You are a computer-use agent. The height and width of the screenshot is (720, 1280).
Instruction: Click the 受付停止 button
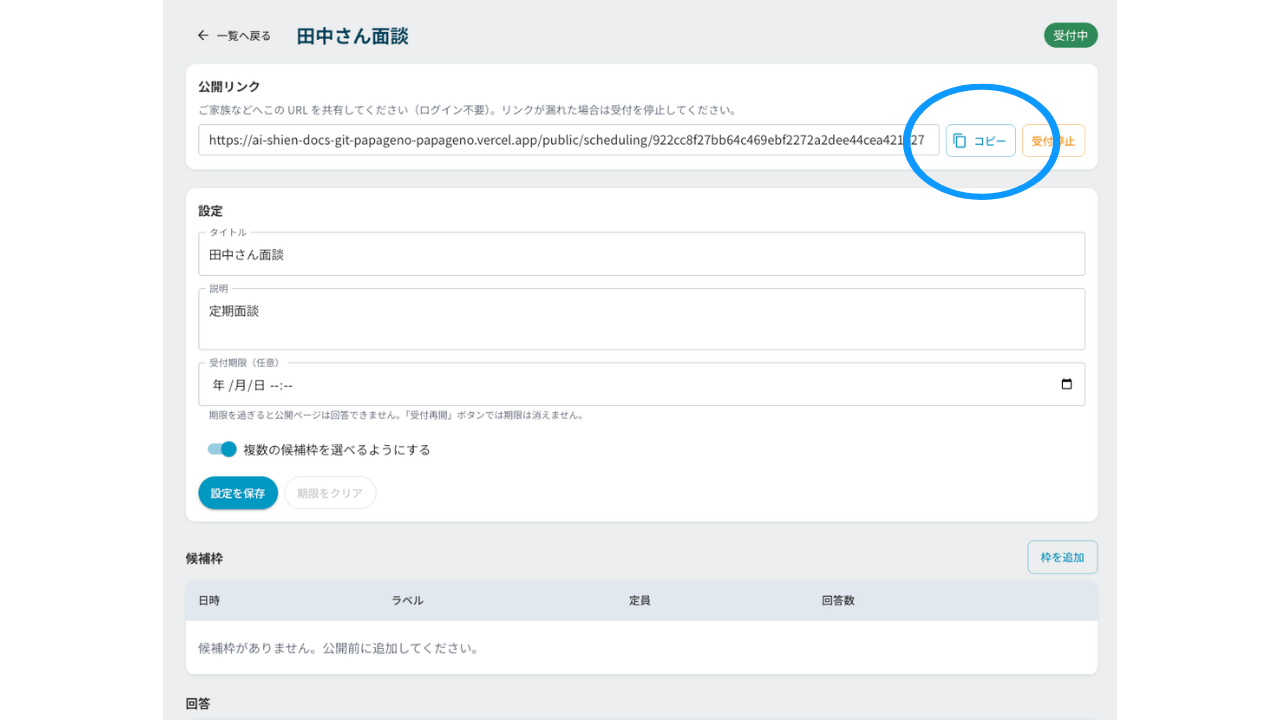tap(1053, 141)
